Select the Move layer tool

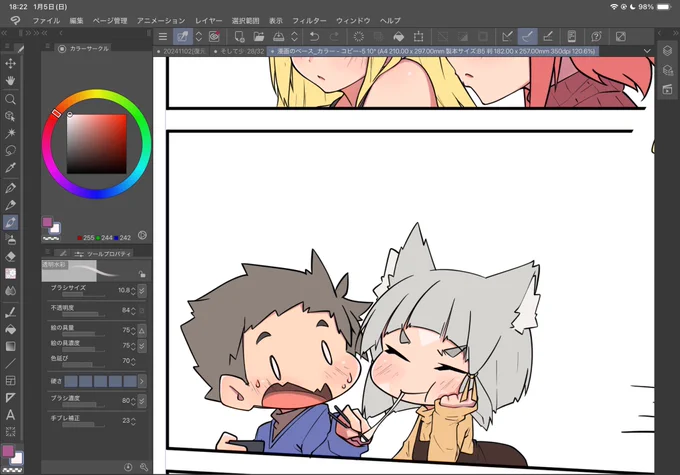[x=10, y=63]
